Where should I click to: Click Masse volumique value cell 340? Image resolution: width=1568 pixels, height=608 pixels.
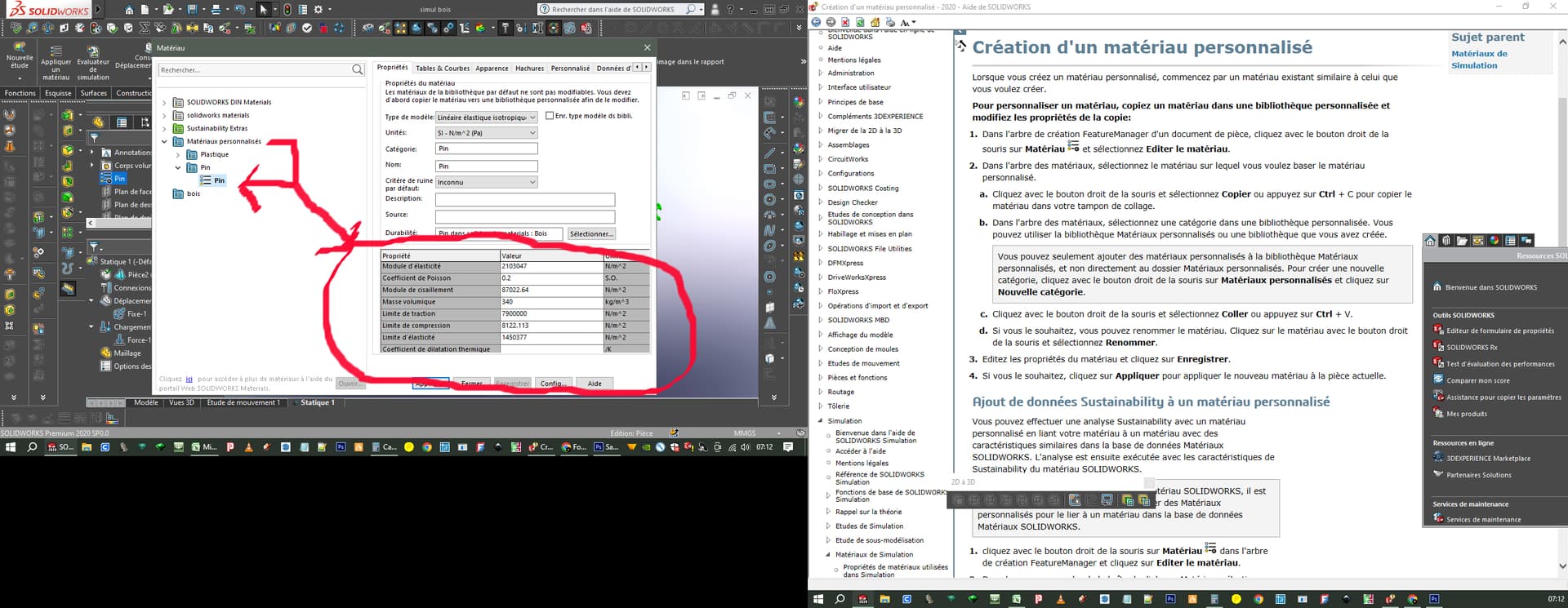[x=551, y=302]
